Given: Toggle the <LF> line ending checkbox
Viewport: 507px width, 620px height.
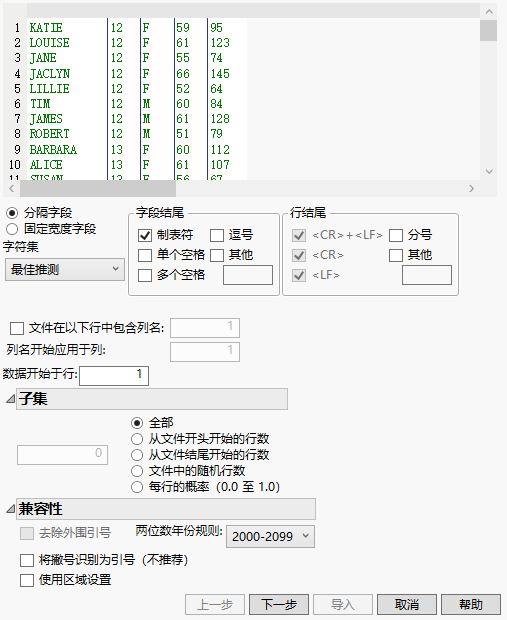Looking at the screenshot, I should 299,275.
